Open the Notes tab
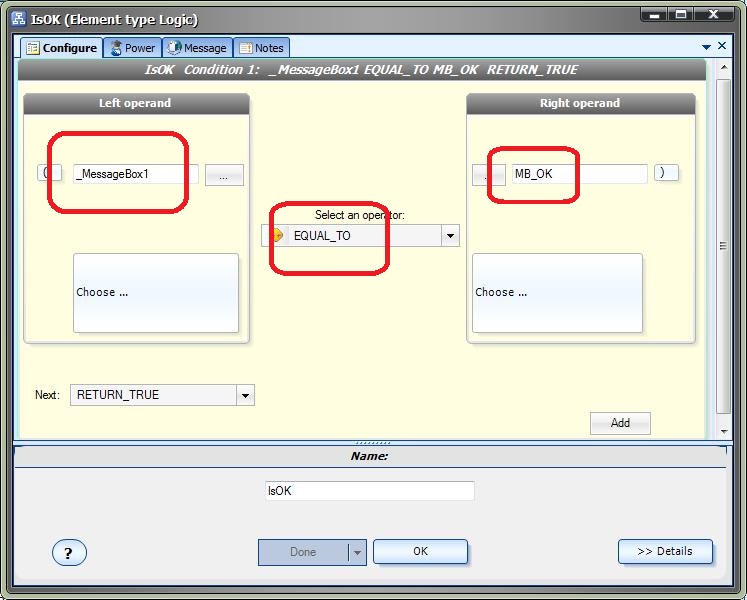The image size is (747, 600). [262, 48]
